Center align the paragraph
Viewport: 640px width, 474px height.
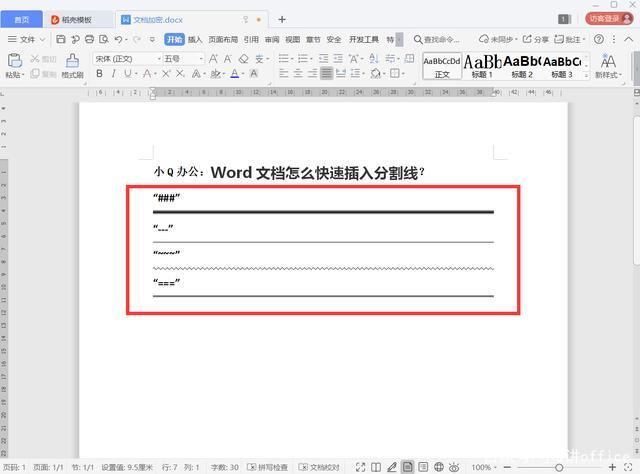coord(298,73)
